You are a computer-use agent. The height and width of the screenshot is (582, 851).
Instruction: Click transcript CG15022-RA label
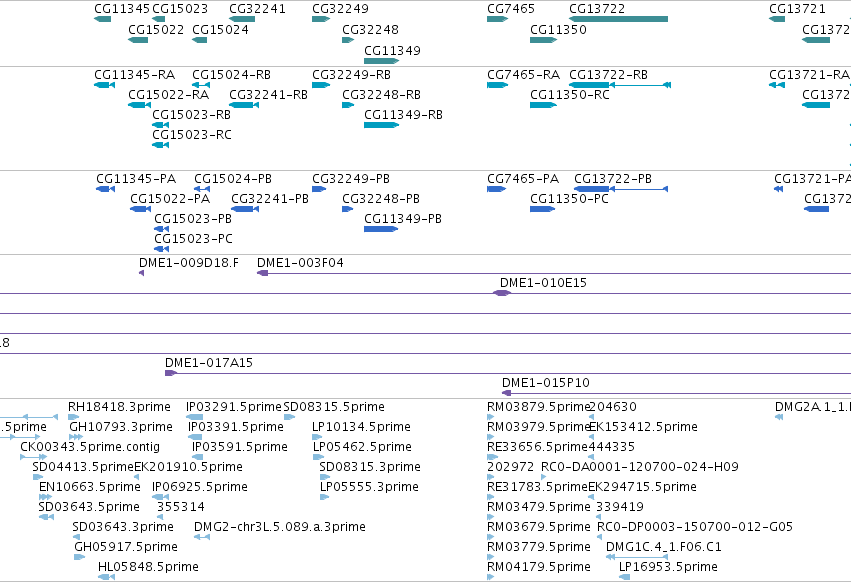tap(168, 94)
